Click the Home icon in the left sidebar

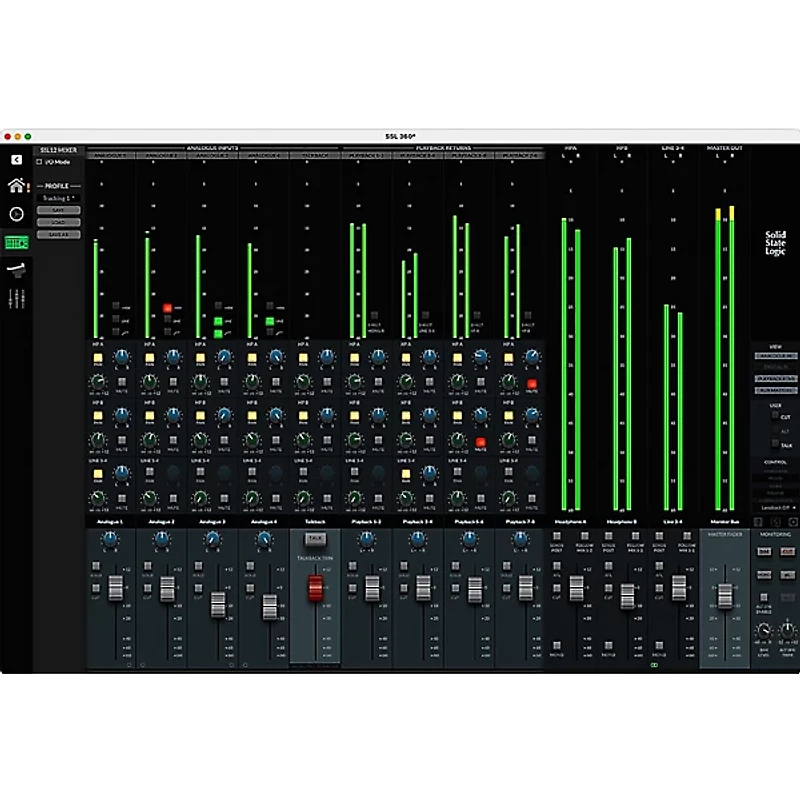17,185
